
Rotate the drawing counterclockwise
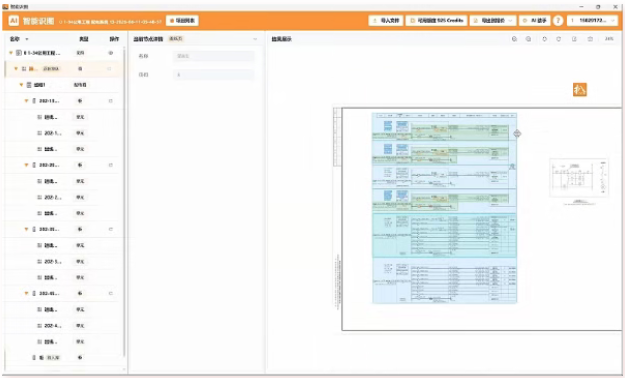[544, 39]
